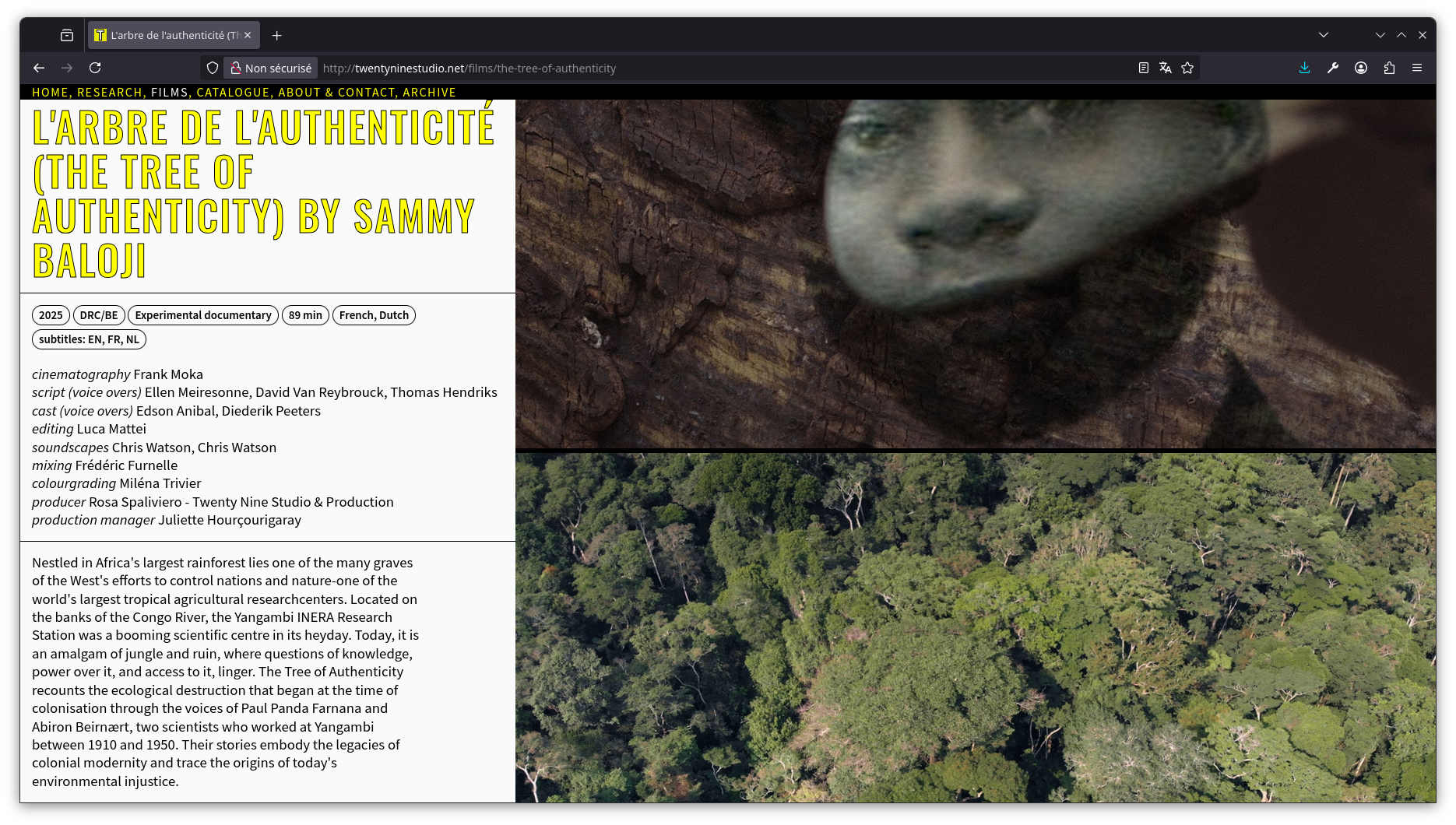Image resolution: width=1456 pixels, height=825 pixels.
Task: Close the L'arbre de l'authenticité tab
Action: pyautogui.click(x=248, y=35)
